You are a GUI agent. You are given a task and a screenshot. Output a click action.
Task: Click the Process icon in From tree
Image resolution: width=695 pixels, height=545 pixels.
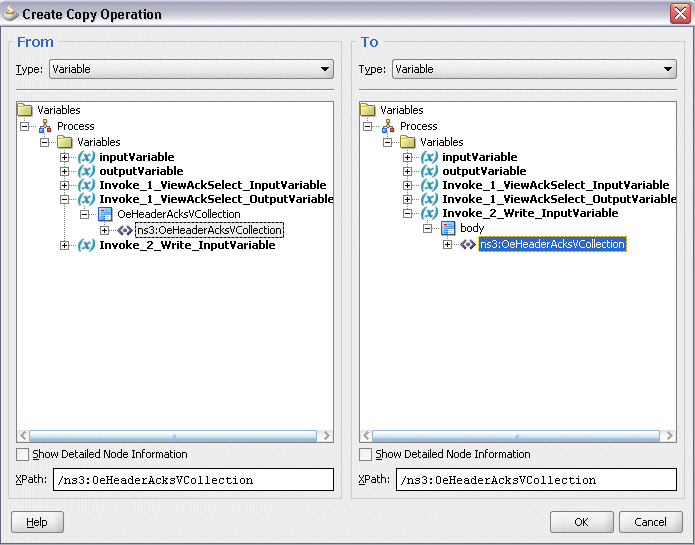click(x=45, y=126)
